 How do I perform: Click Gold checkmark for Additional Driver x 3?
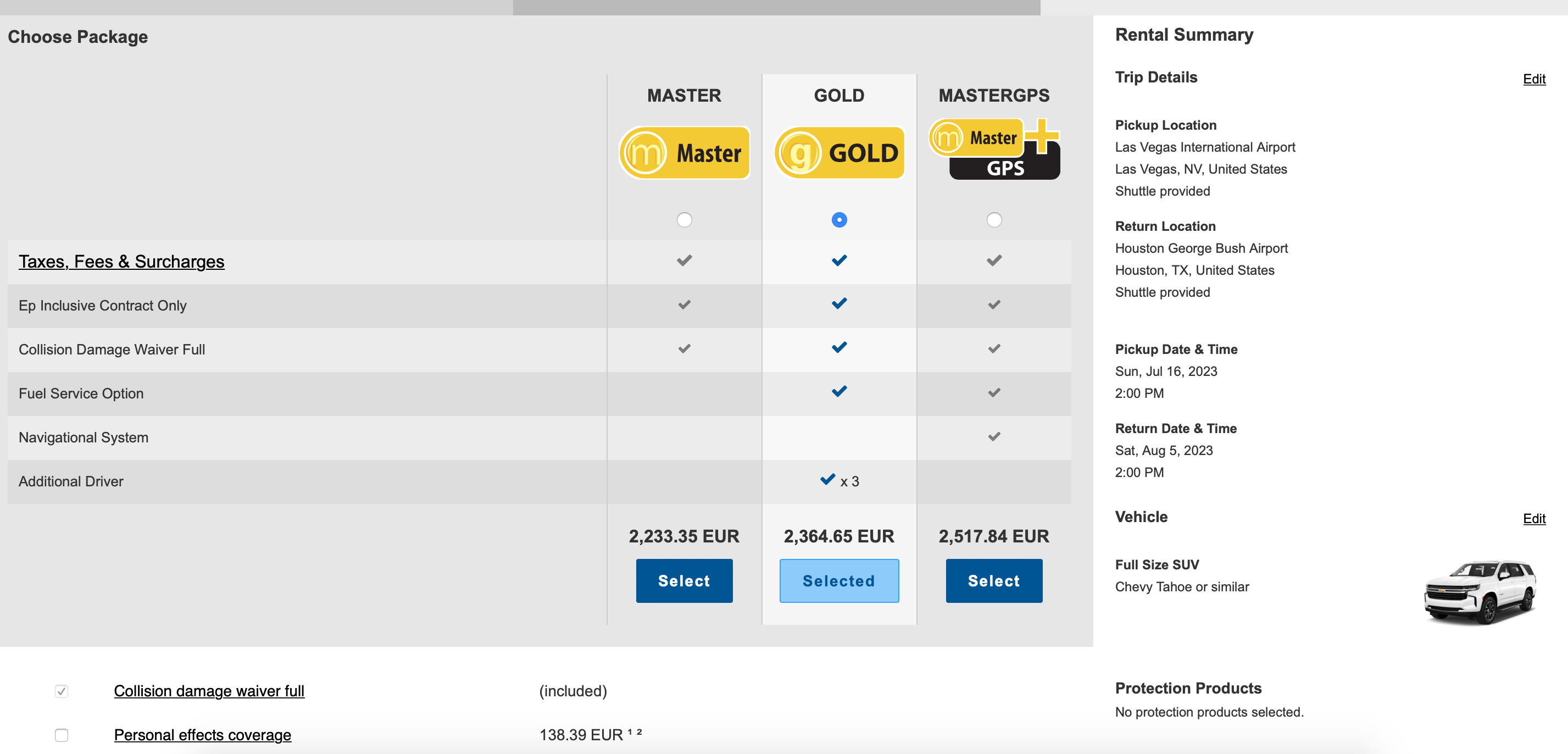click(x=828, y=479)
